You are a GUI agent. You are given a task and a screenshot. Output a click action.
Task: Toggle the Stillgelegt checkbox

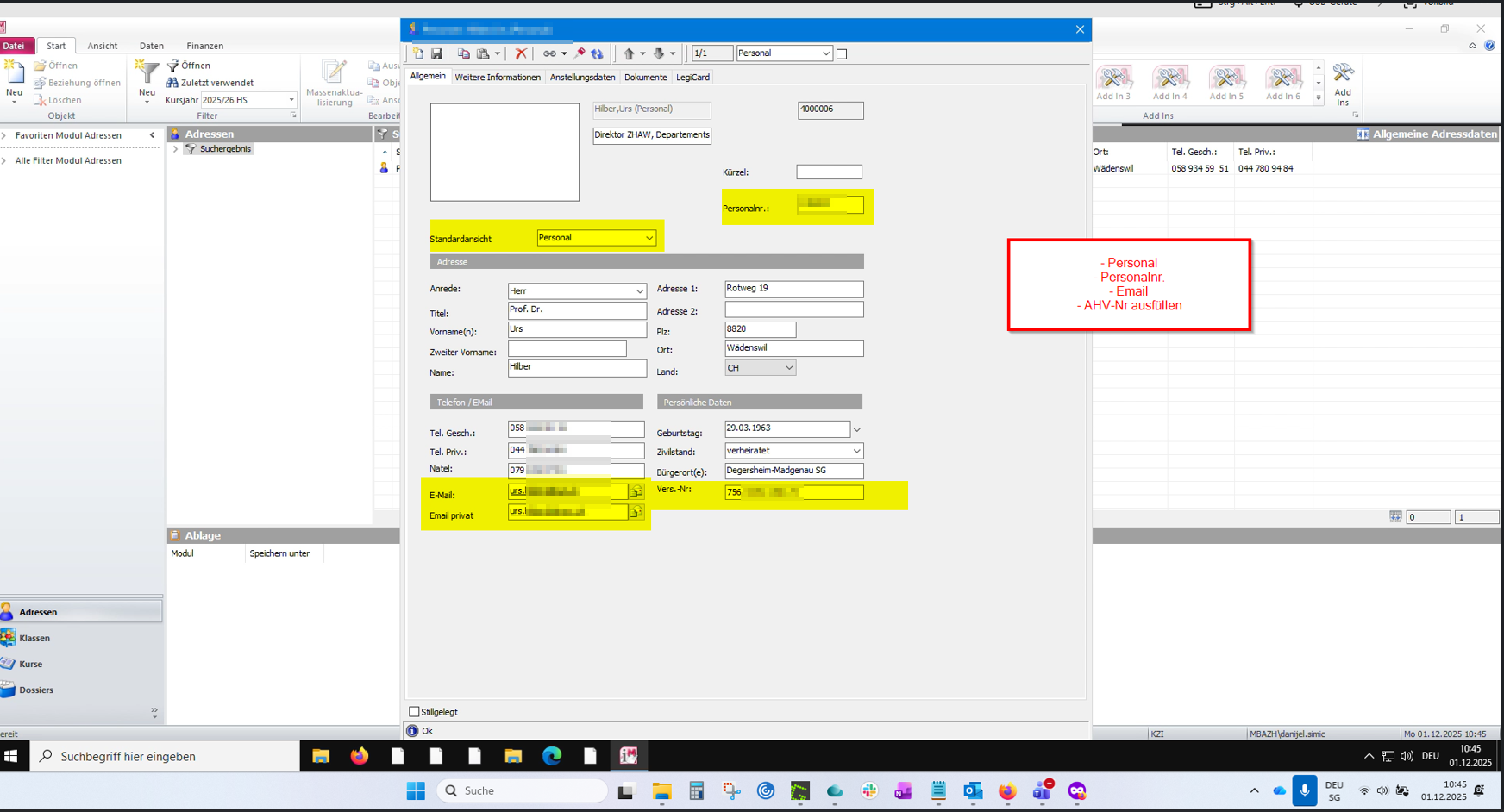coord(414,712)
